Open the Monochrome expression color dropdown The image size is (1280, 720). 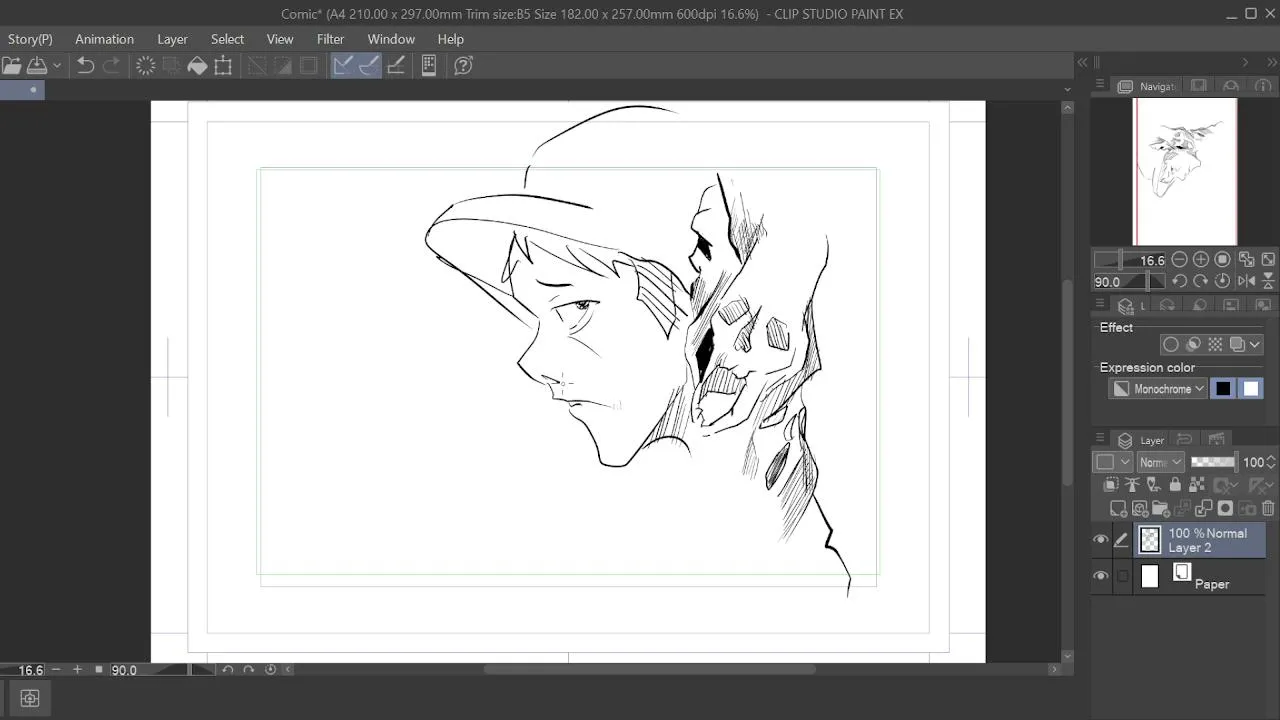[x=1158, y=389]
